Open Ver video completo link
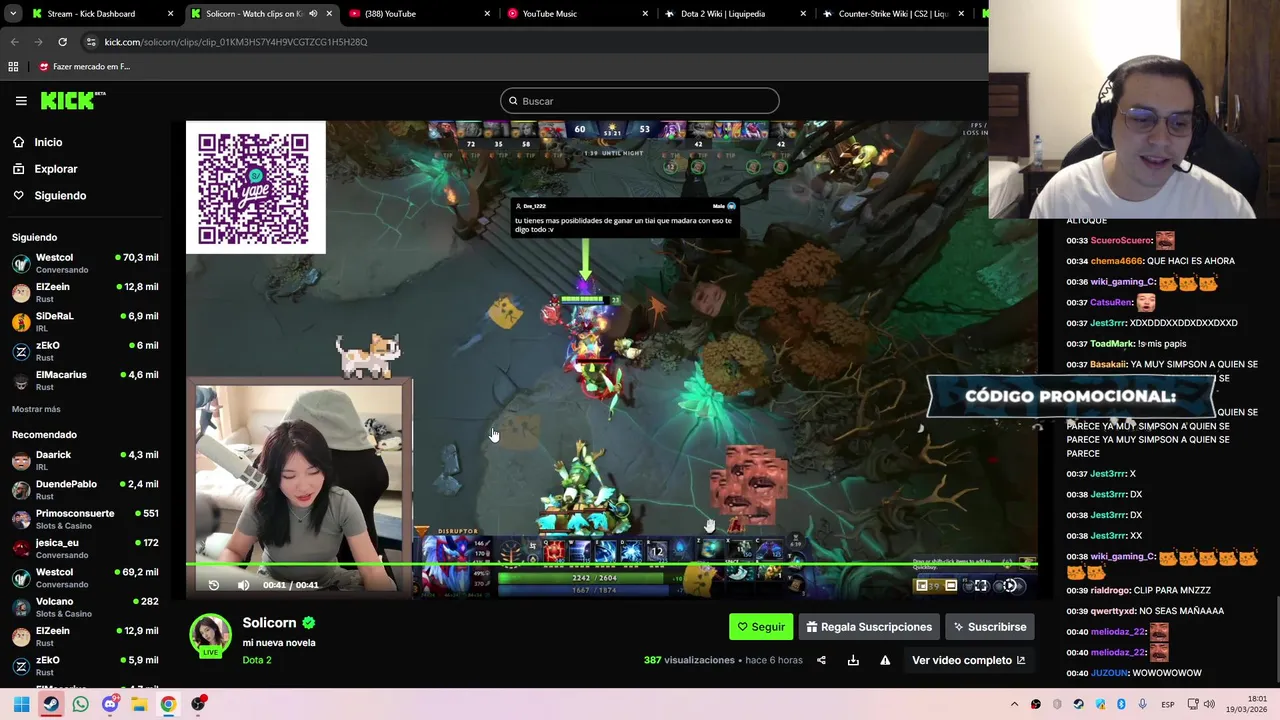Screen dimensions: 1280x720 coord(968,660)
